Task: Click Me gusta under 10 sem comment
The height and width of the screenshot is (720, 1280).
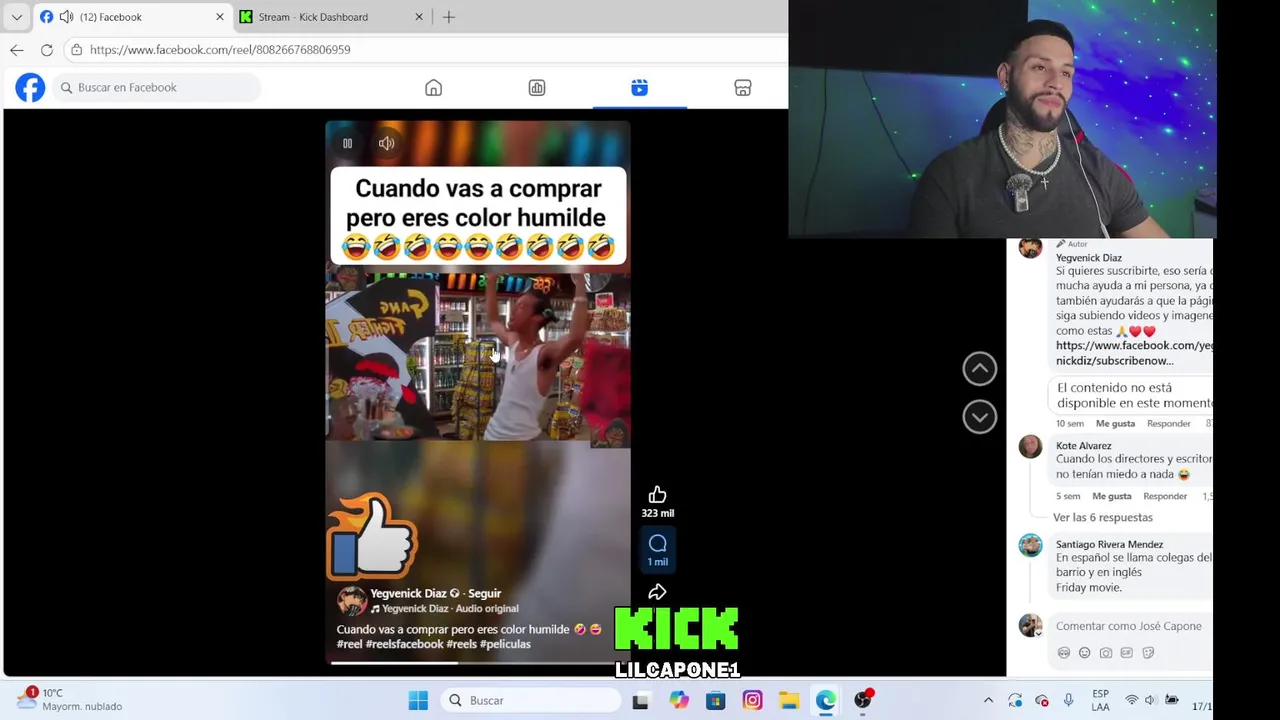Action: pyautogui.click(x=1115, y=423)
